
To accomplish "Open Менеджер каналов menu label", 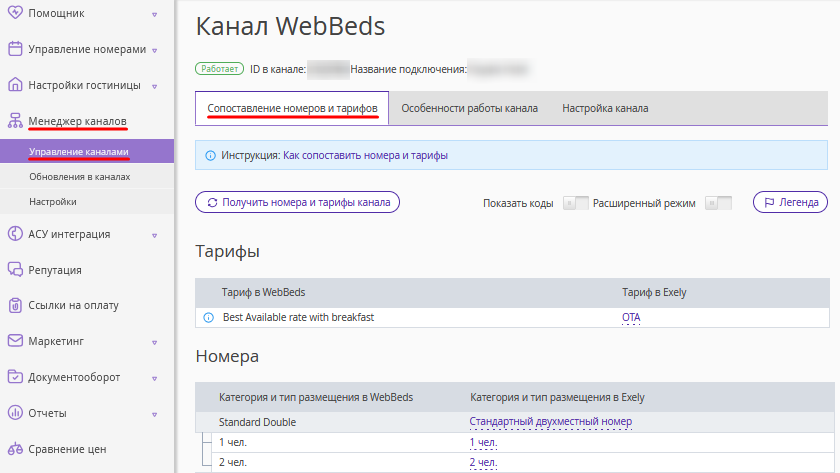I will point(77,121).
